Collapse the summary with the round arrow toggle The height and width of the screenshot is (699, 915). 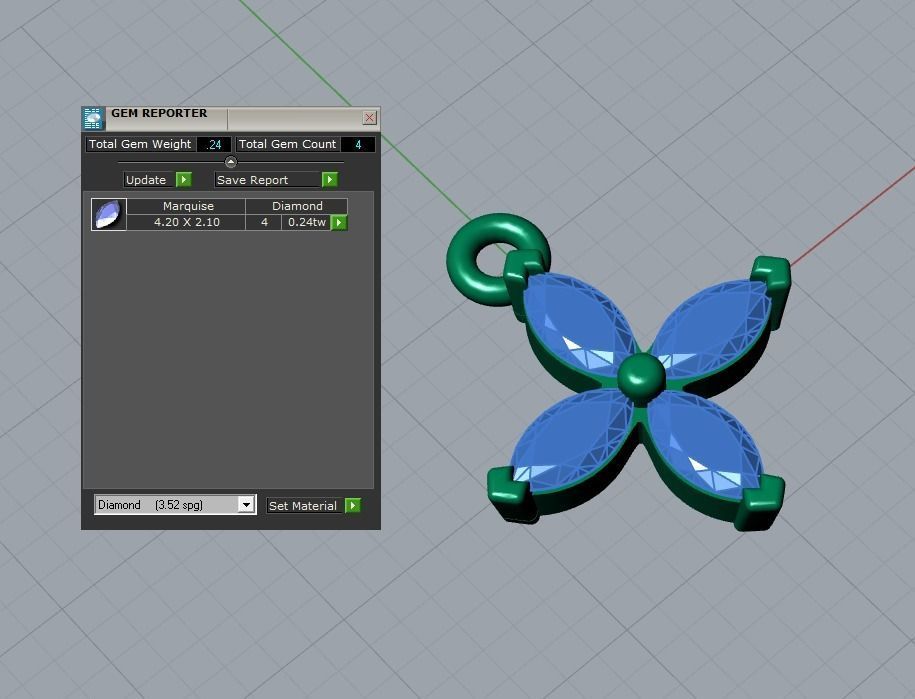[231, 162]
